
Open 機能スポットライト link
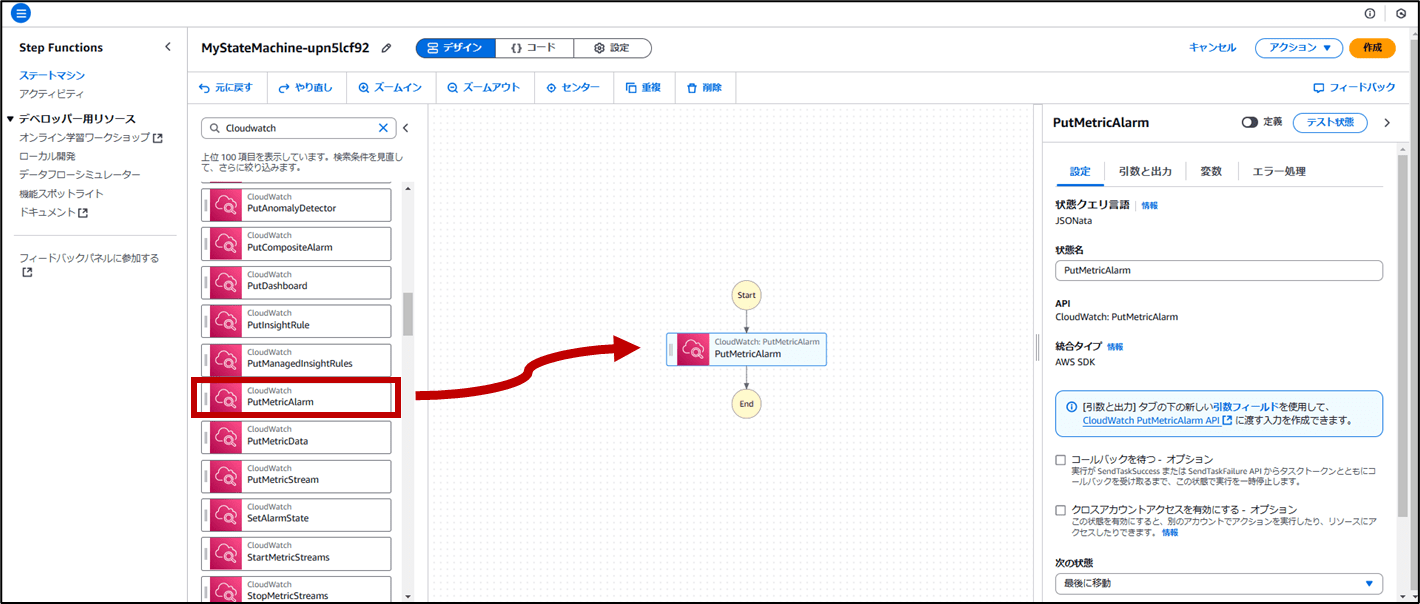click(x=61, y=193)
